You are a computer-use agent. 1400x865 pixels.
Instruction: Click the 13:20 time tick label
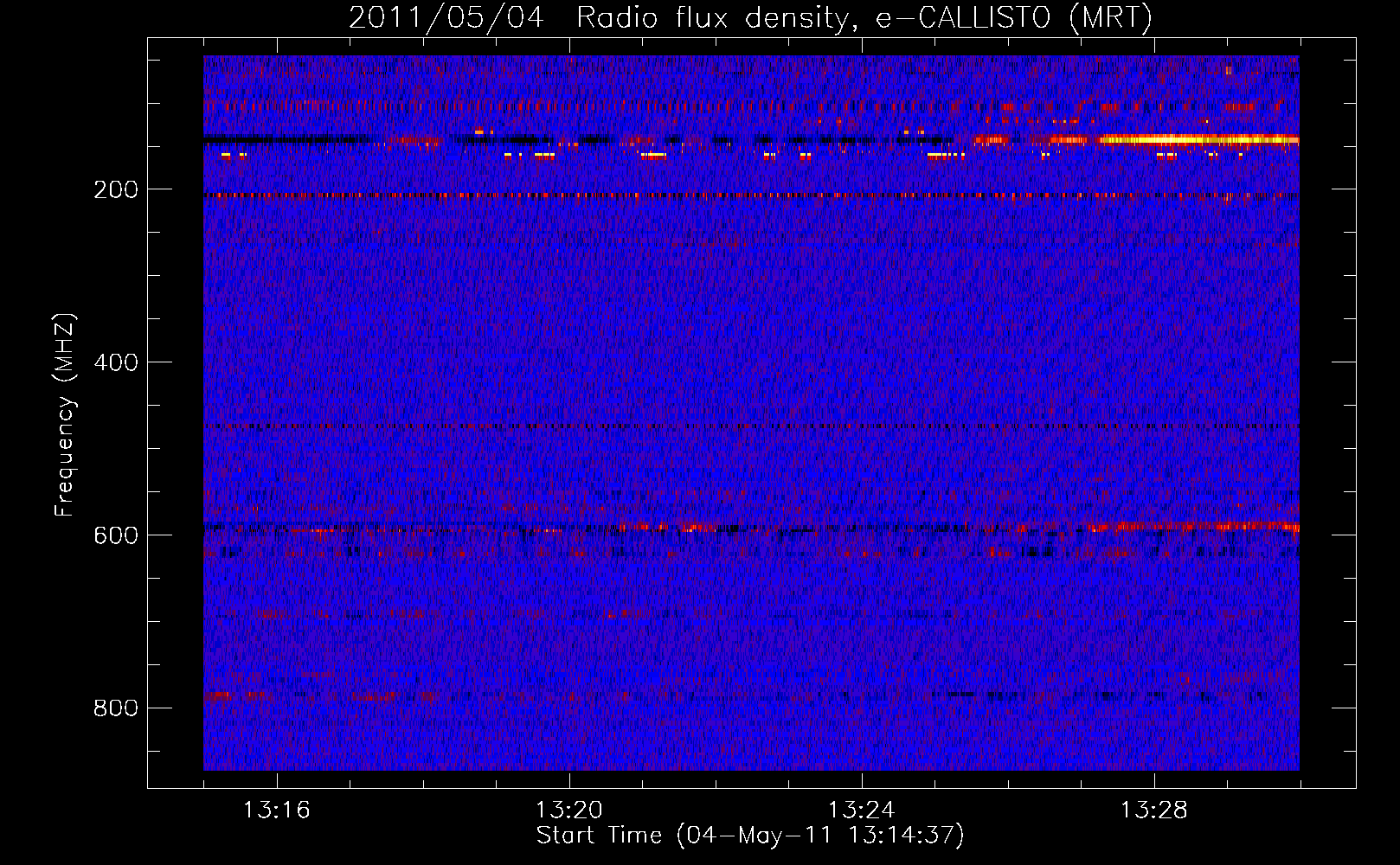(x=569, y=811)
